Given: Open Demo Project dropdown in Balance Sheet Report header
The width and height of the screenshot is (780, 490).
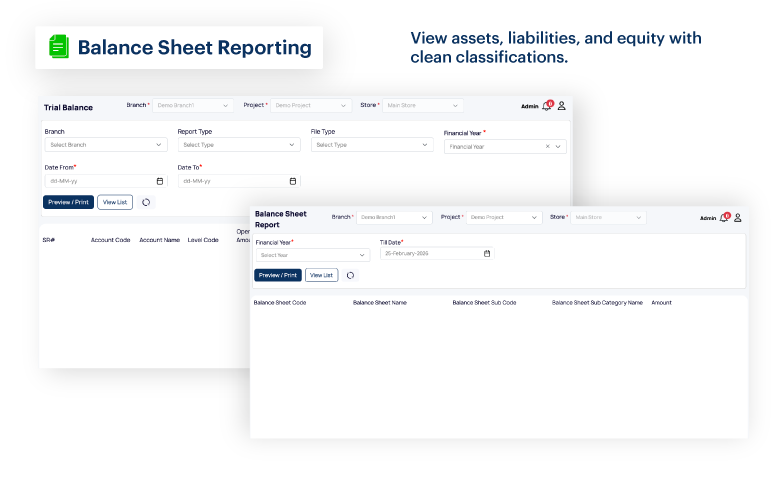Looking at the screenshot, I should [504, 217].
